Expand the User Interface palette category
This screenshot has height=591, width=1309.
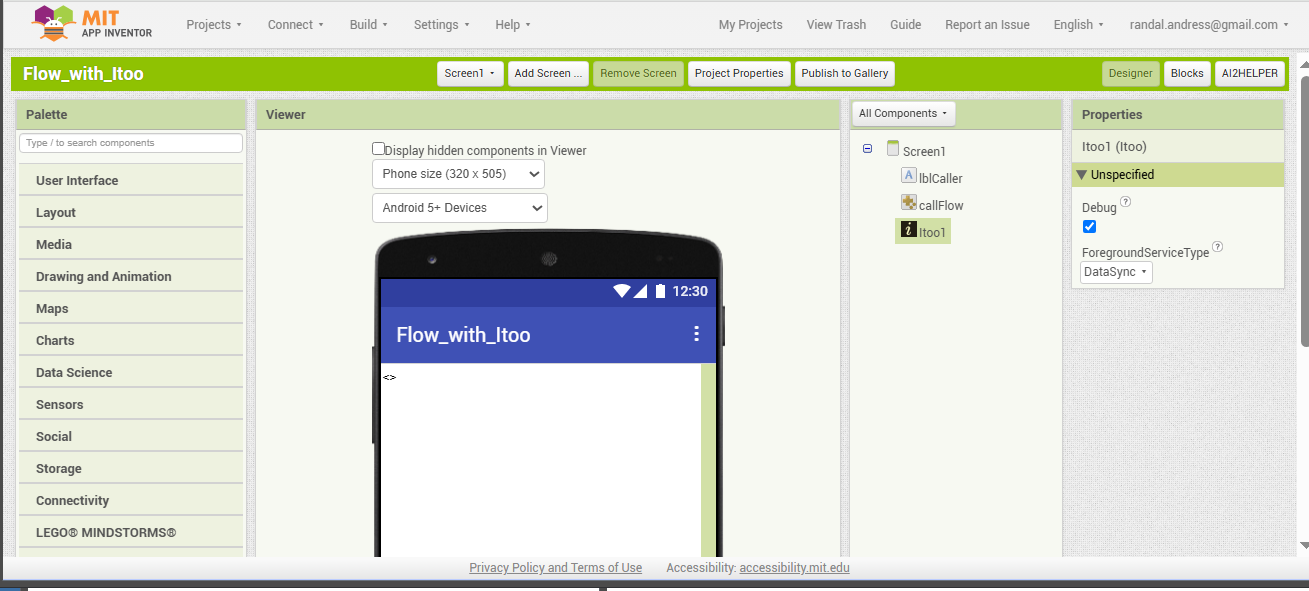click(x=131, y=181)
